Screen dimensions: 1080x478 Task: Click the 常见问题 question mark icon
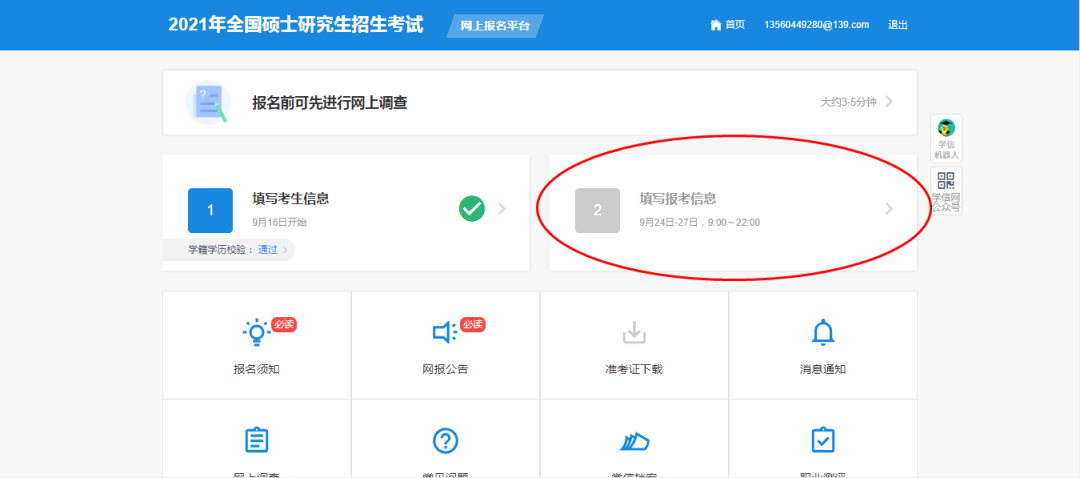(x=445, y=440)
